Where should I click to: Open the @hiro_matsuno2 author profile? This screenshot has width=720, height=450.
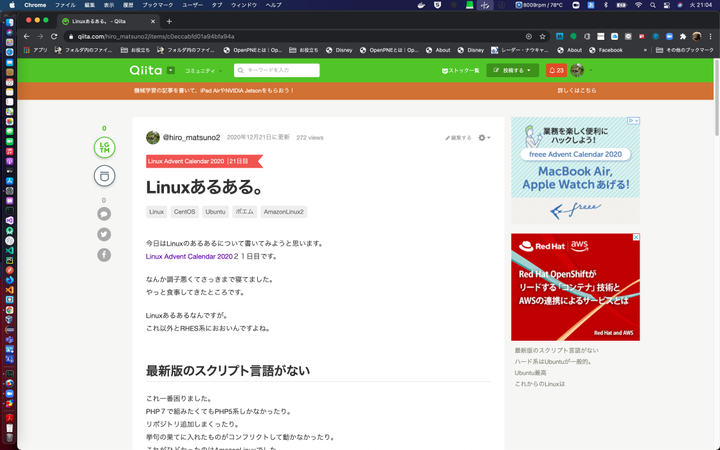(191, 137)
